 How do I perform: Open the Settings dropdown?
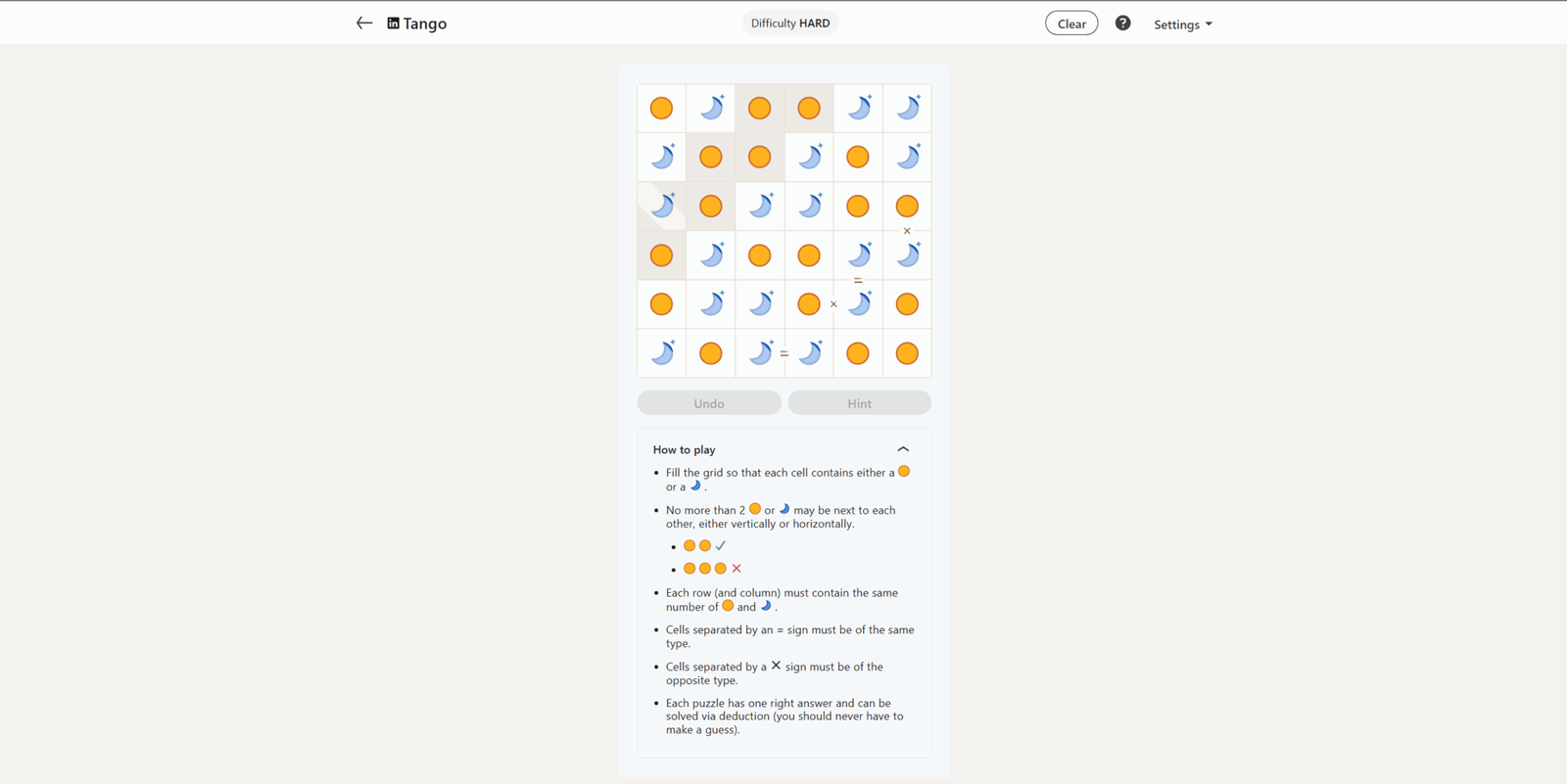coord(1183,24)
